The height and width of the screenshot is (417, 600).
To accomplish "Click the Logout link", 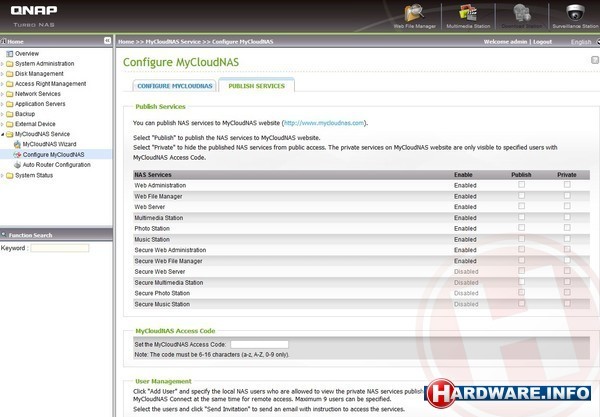I will tap(543, 42).
